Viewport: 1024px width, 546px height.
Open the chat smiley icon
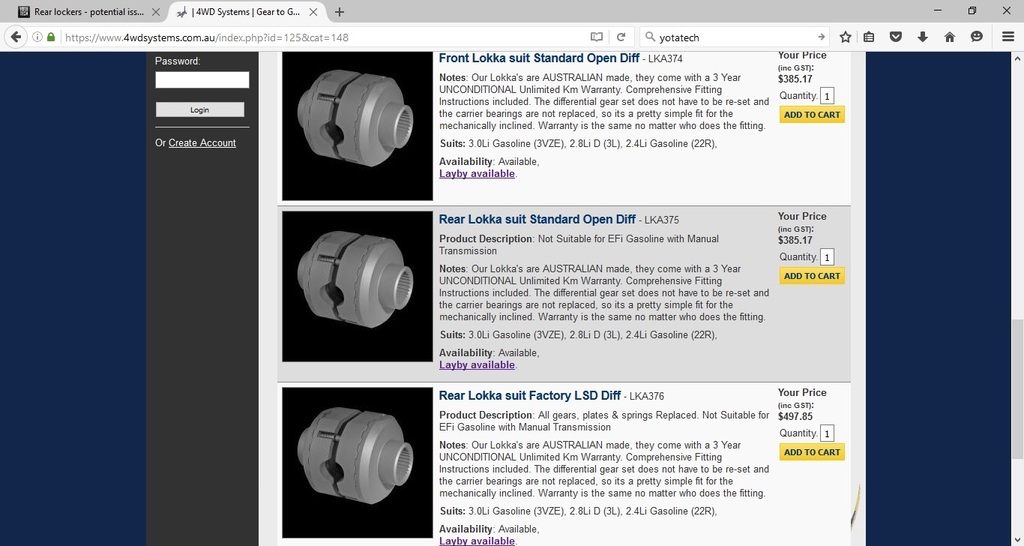tap(976, 37)
